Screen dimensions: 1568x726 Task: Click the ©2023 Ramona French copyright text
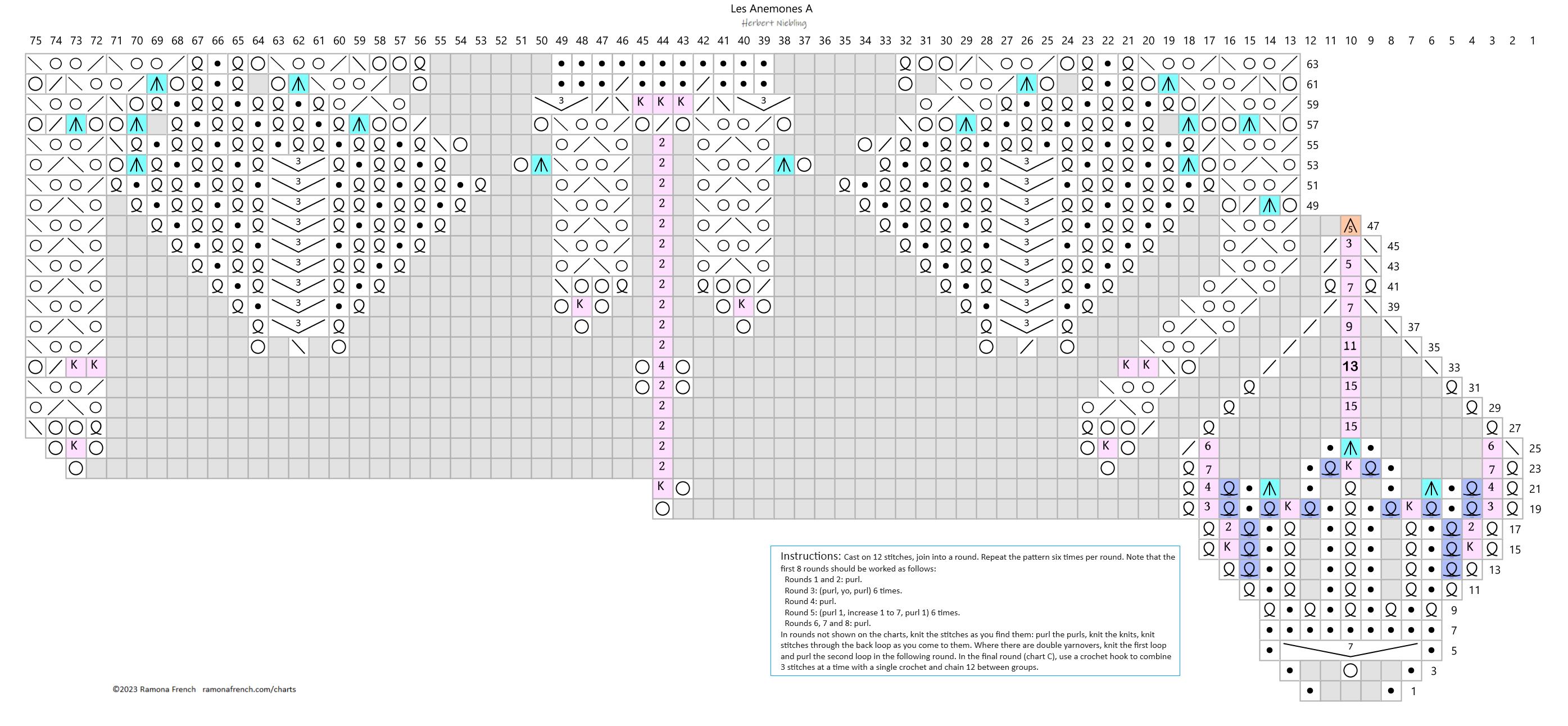pos(154,689)
